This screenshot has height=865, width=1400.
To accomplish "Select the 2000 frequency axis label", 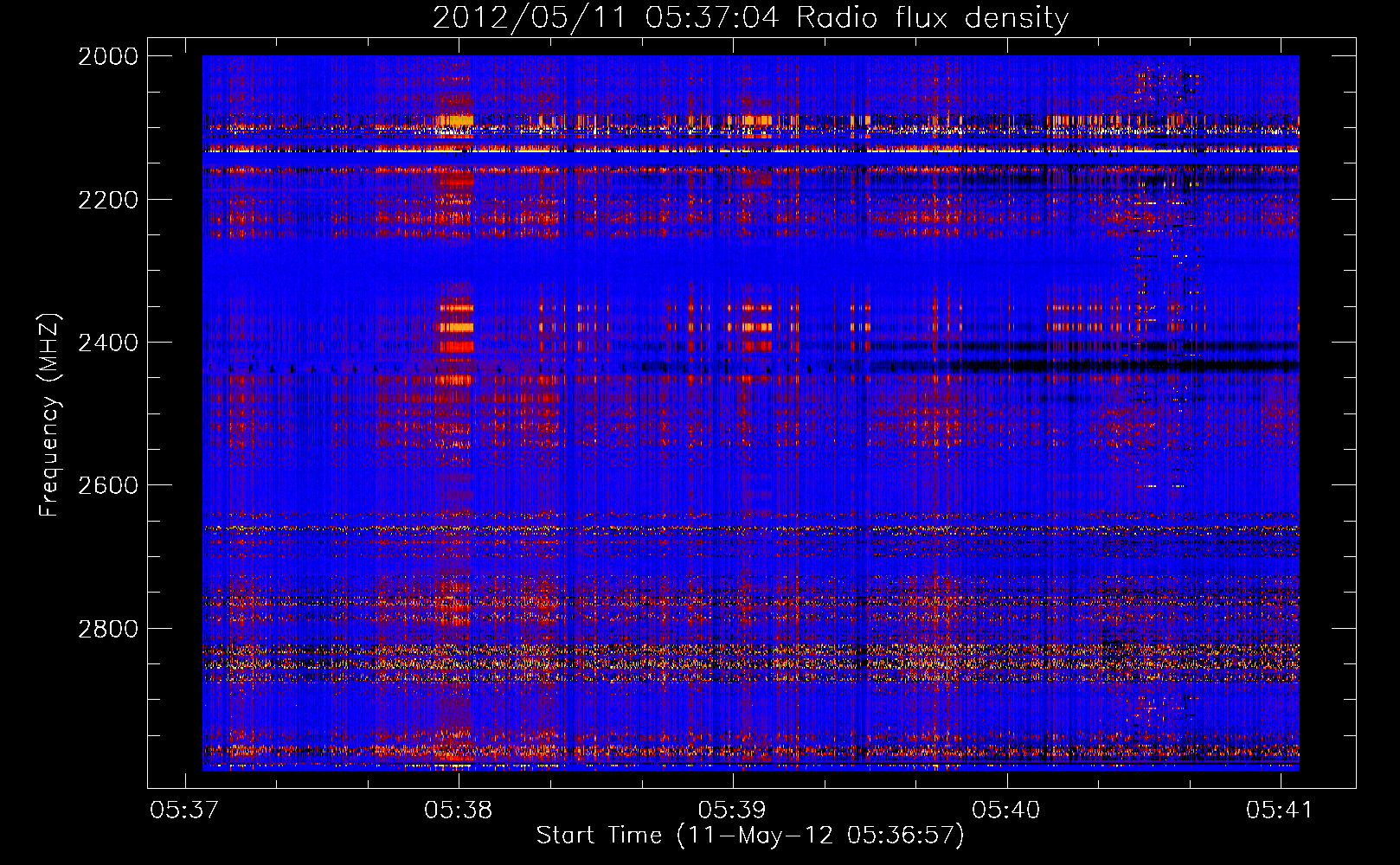I will pyautogui.click(x=108, y=56).
